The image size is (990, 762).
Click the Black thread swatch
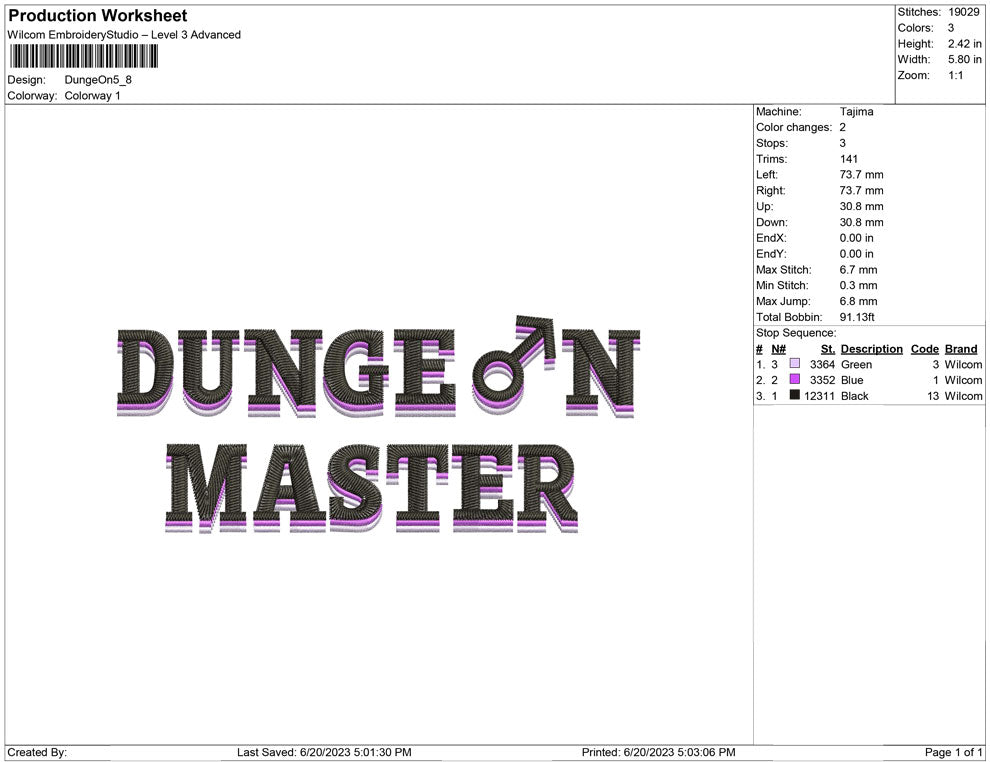tap(794, 395)
